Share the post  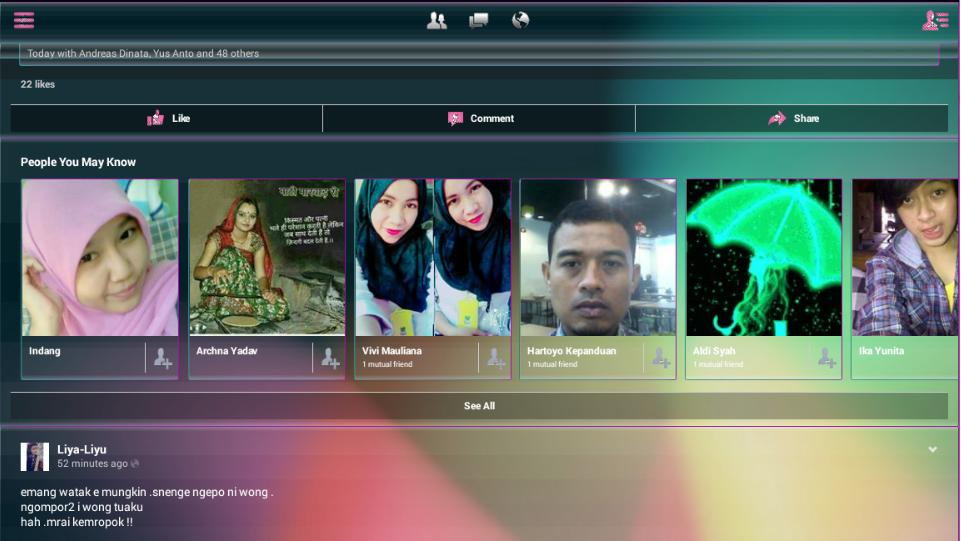pos(792,118)
